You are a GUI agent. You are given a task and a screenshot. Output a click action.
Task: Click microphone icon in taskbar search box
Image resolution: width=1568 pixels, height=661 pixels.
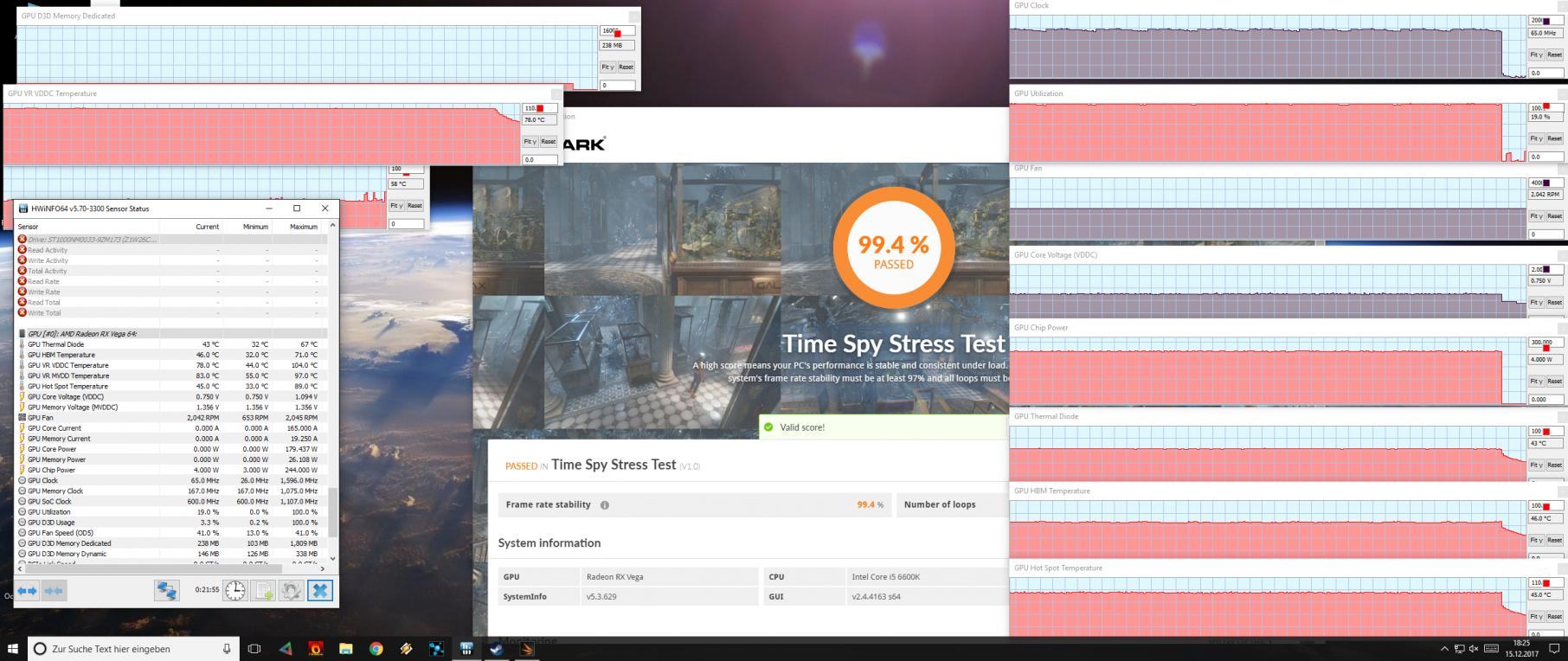tap(227, 648)
